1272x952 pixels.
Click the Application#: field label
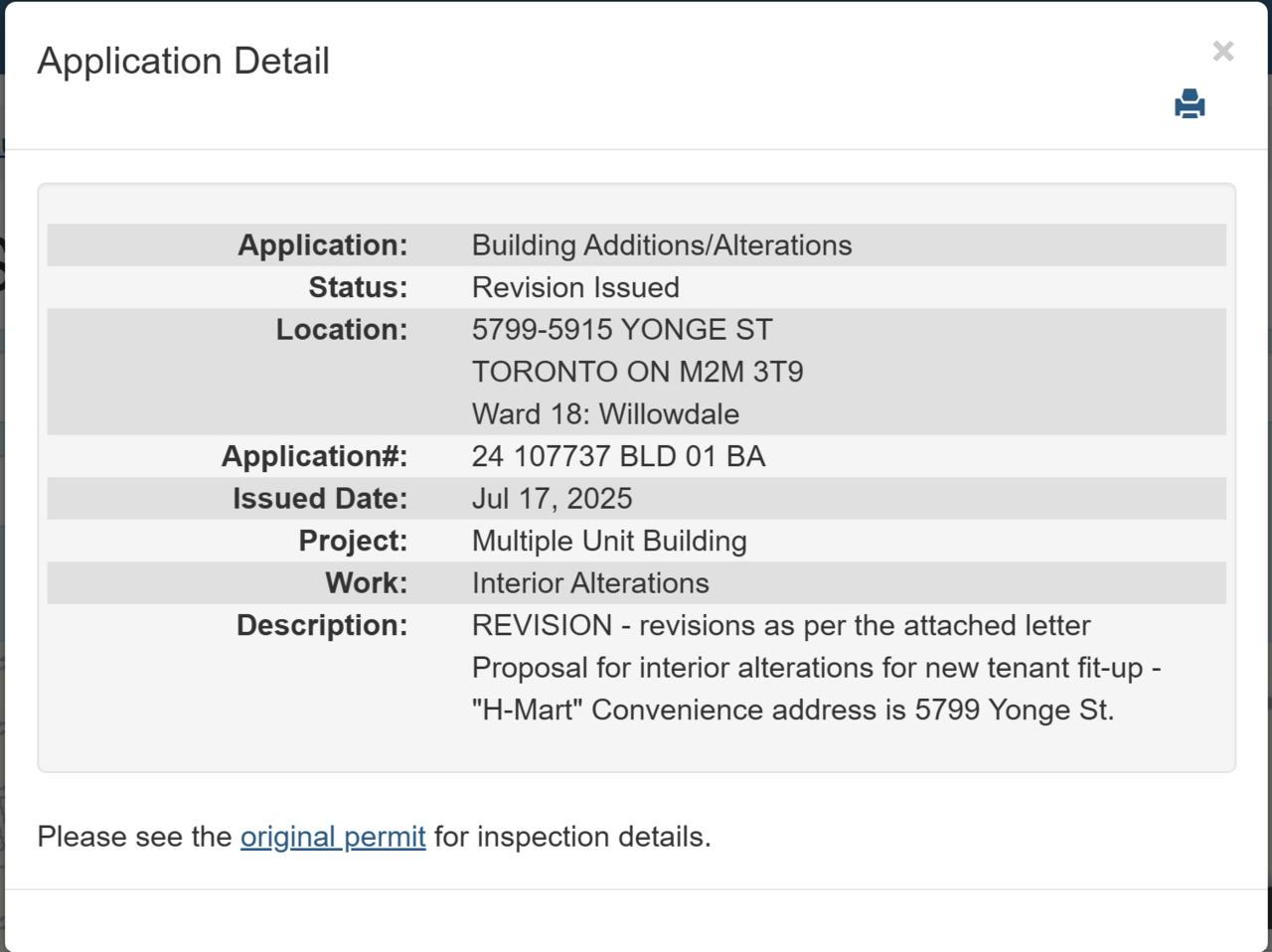coord(314,456)
